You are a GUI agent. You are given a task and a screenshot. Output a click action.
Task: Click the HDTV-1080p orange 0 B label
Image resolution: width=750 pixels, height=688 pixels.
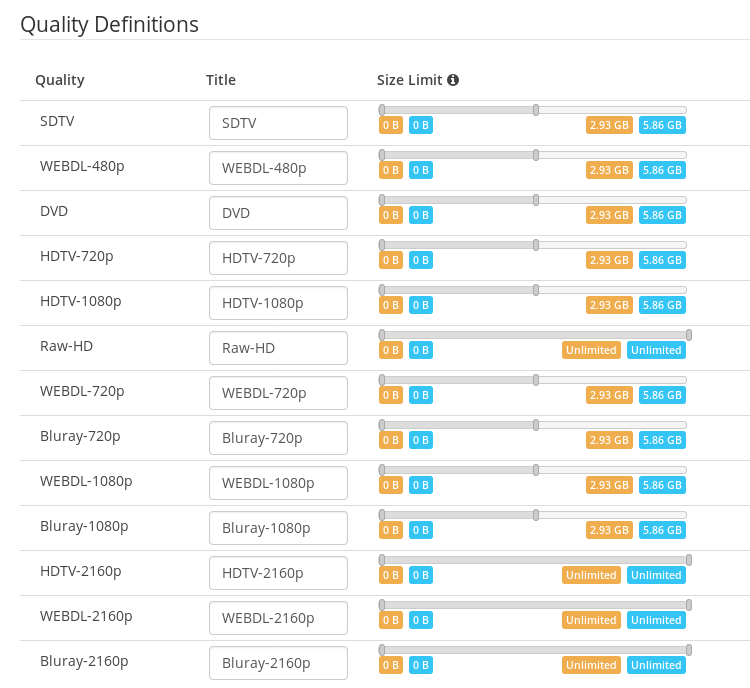pos(391,305)
